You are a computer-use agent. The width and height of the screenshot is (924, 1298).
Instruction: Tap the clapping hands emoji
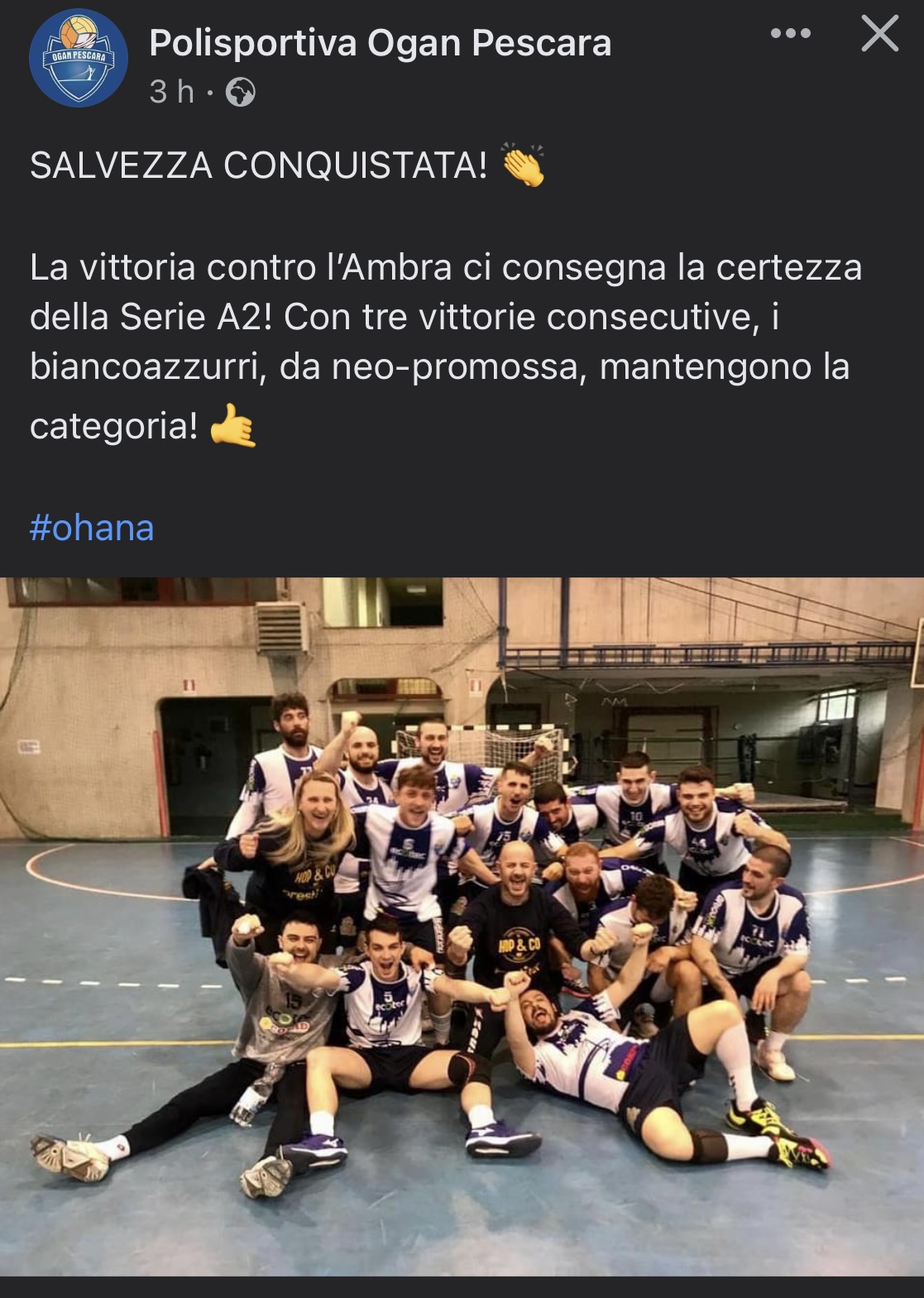(x=523, y=165)
